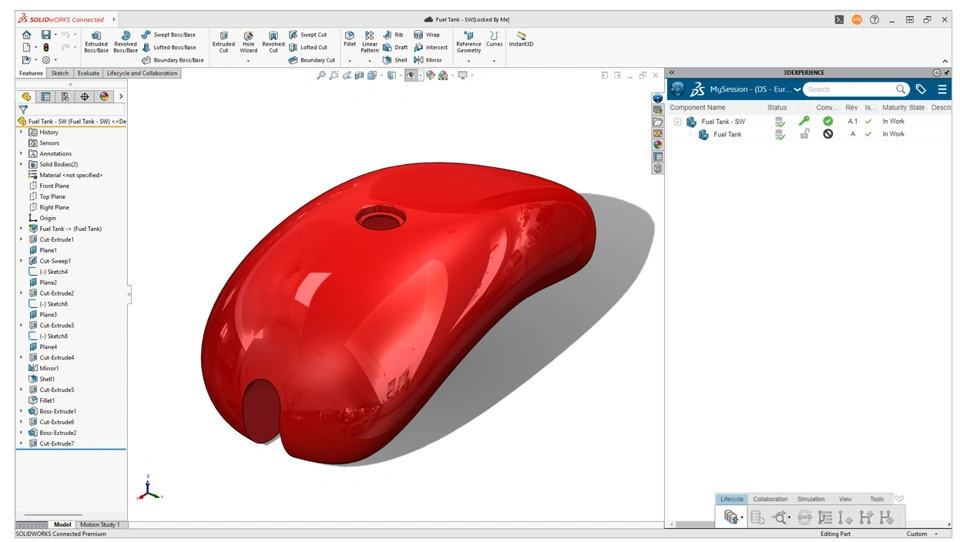Open the Edit Appearance color ball
960x542 pixels.
click(430, 75)
